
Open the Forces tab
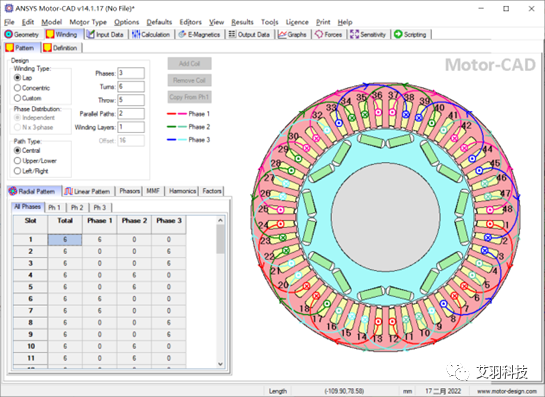(x=329, y=34)
